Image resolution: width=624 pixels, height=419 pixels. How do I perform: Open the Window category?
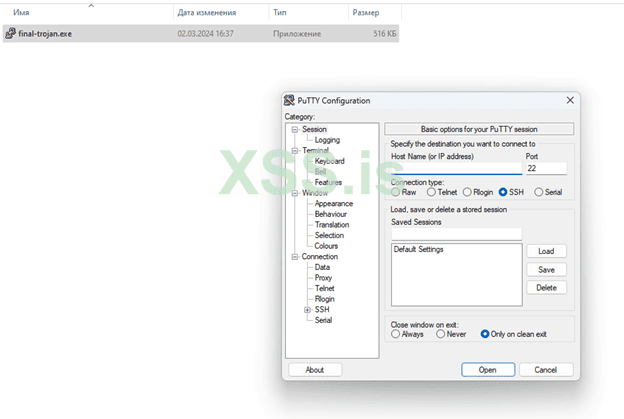point(315,193)
